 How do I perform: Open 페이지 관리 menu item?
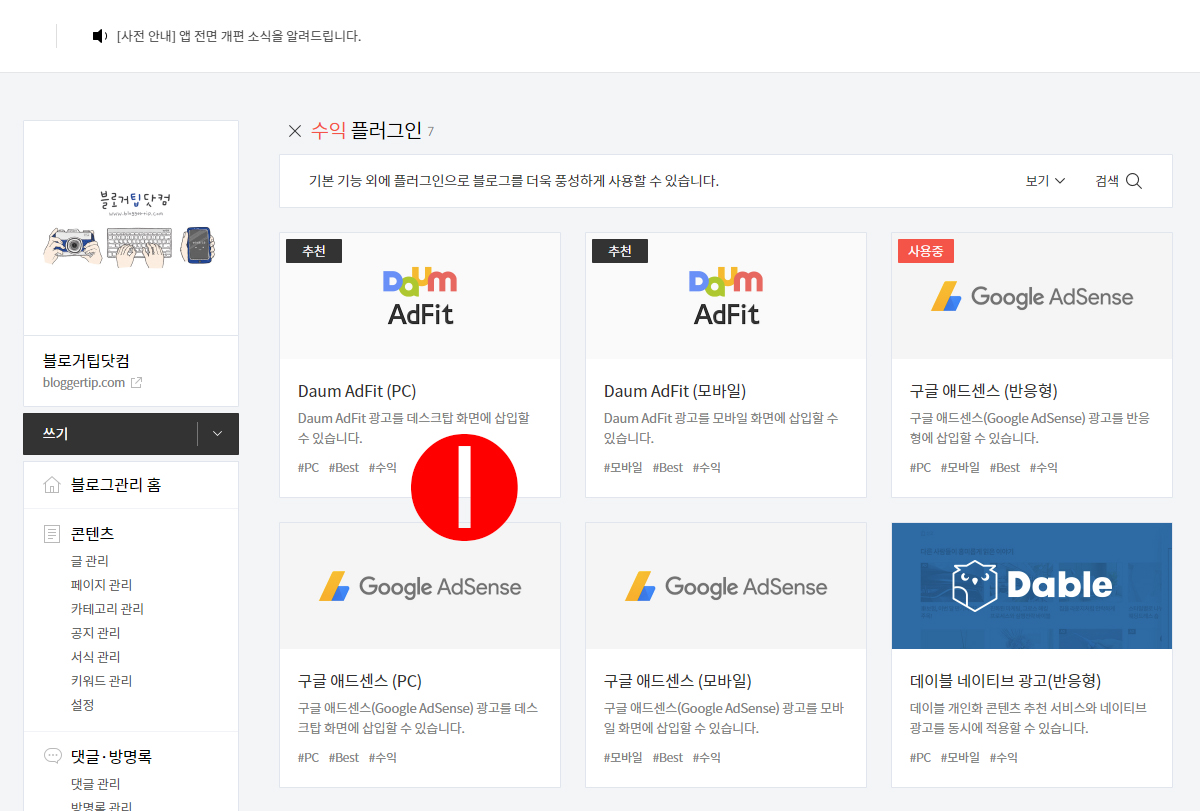click(102, 585)
